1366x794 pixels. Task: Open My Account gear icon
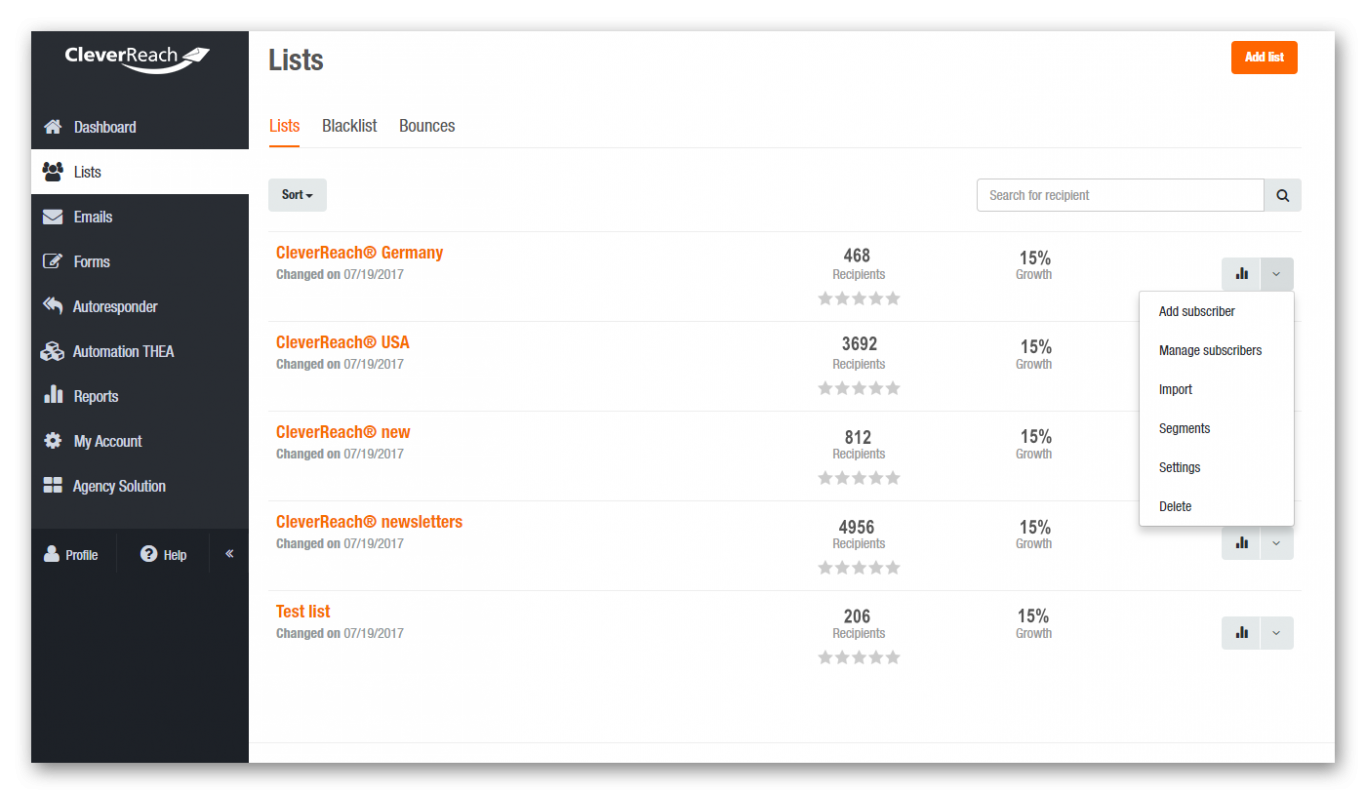pyautogui.click(x=53, y=441)
